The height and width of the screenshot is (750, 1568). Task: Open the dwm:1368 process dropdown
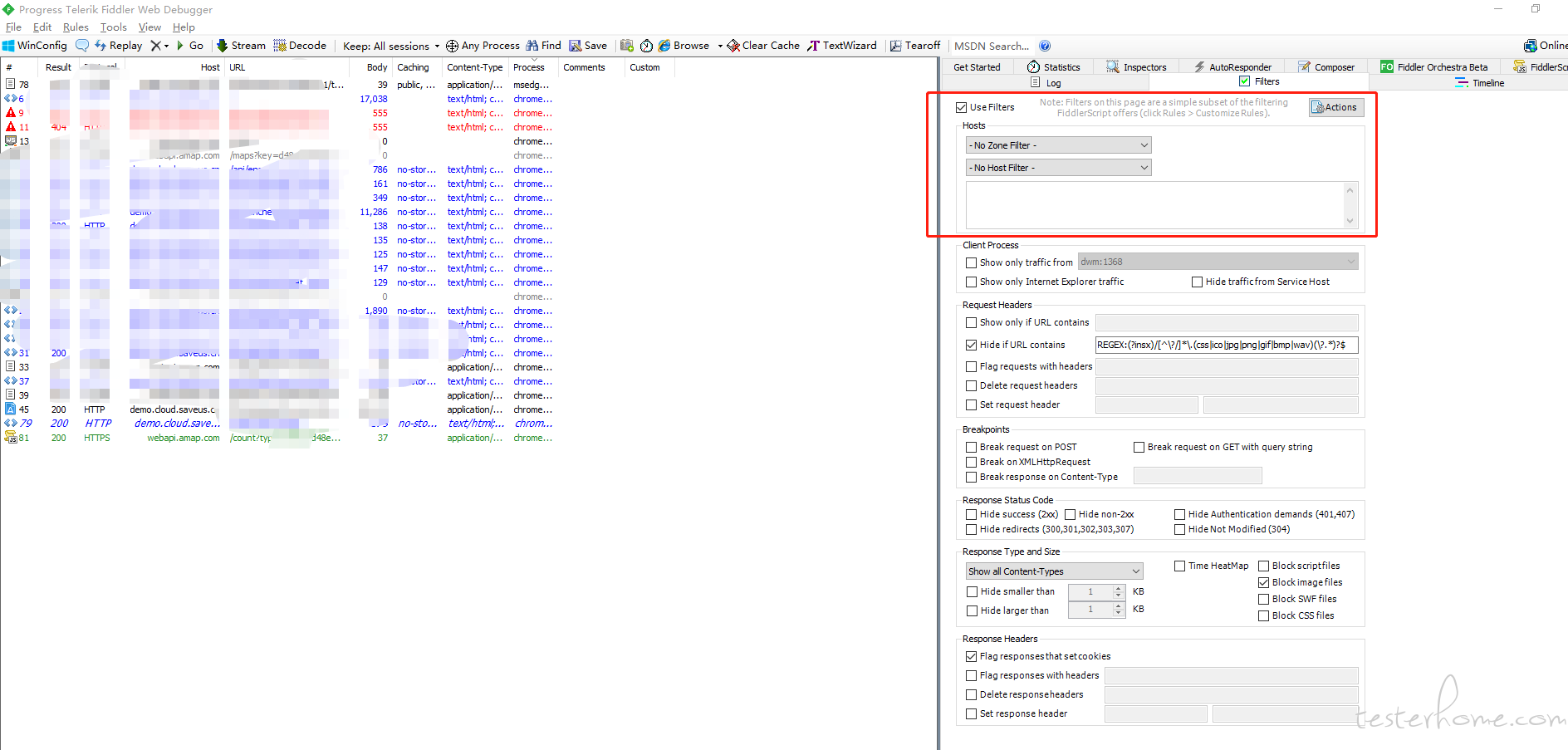click(1218, 262)
